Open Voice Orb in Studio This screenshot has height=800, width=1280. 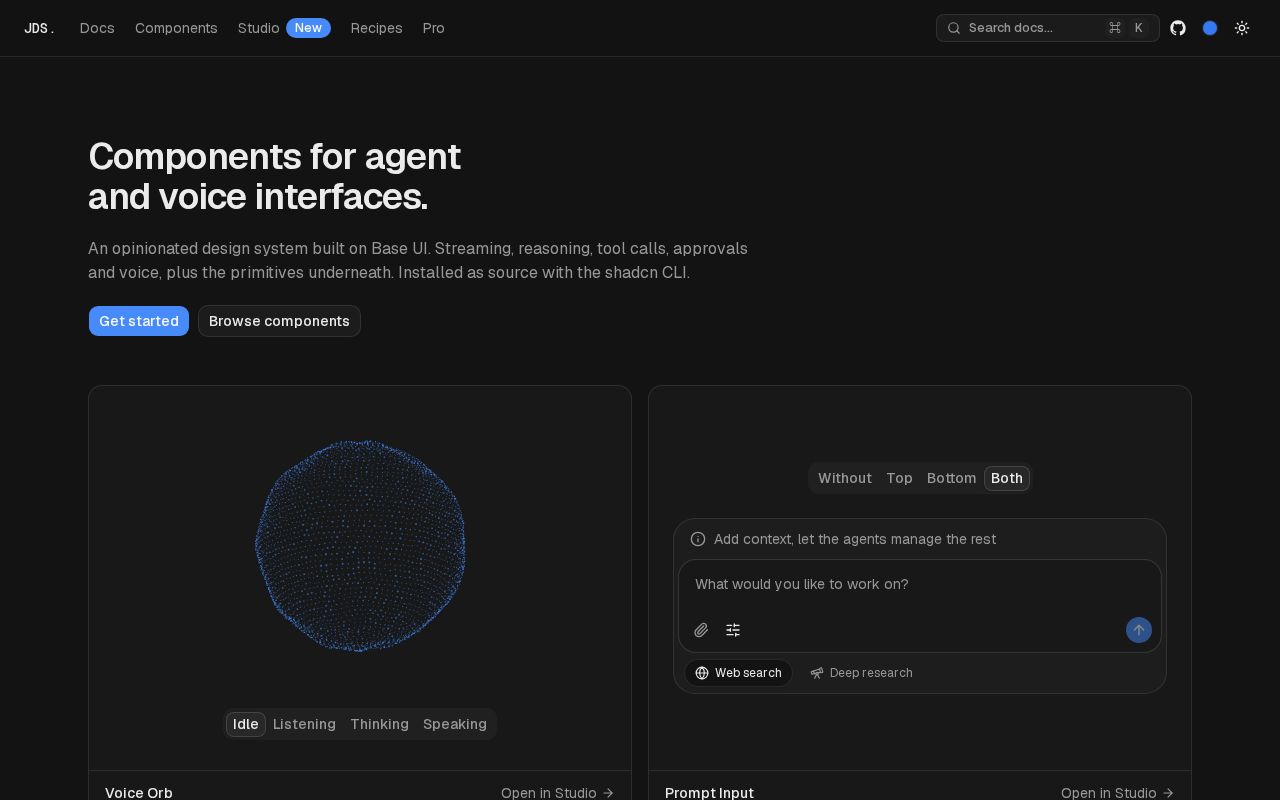pyautogui.click(x=557, y=793)
